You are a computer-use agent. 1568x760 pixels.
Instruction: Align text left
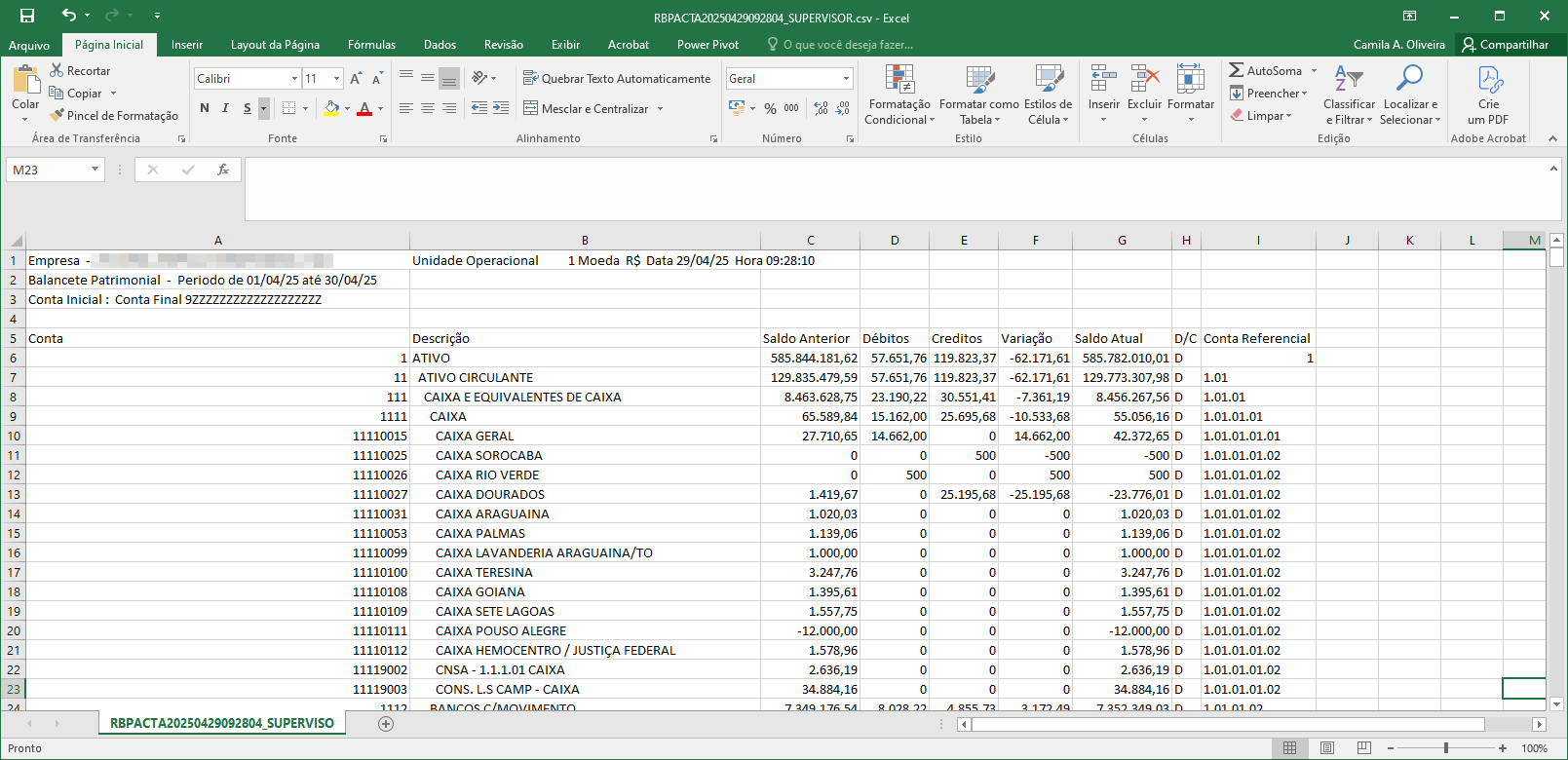(406, 108)
